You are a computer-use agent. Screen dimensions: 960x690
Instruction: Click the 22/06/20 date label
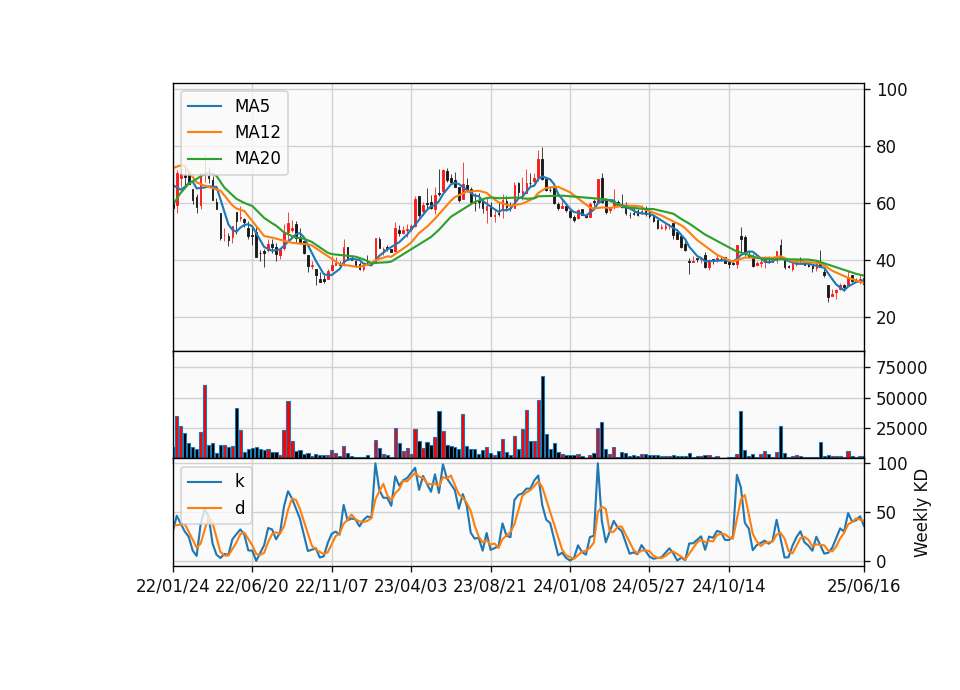252,586
